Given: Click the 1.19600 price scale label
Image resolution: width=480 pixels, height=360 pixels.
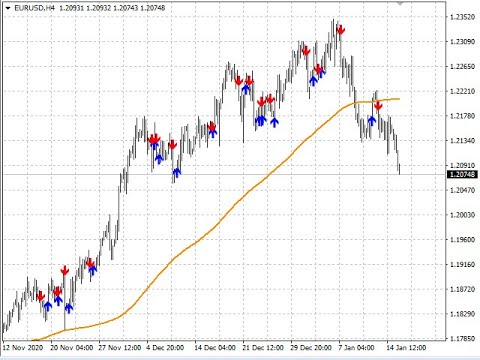Looking at the screenshot, I should click(462, 239).
